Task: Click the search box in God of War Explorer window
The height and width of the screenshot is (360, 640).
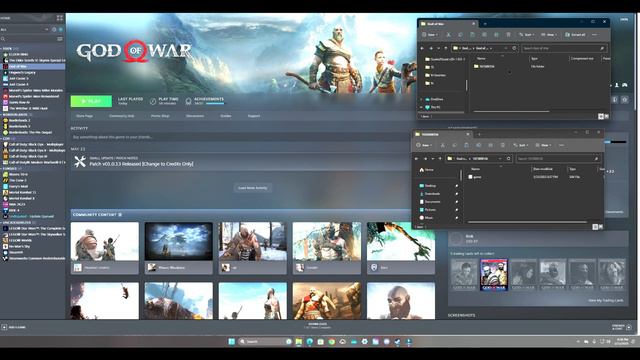Action: 564,48
